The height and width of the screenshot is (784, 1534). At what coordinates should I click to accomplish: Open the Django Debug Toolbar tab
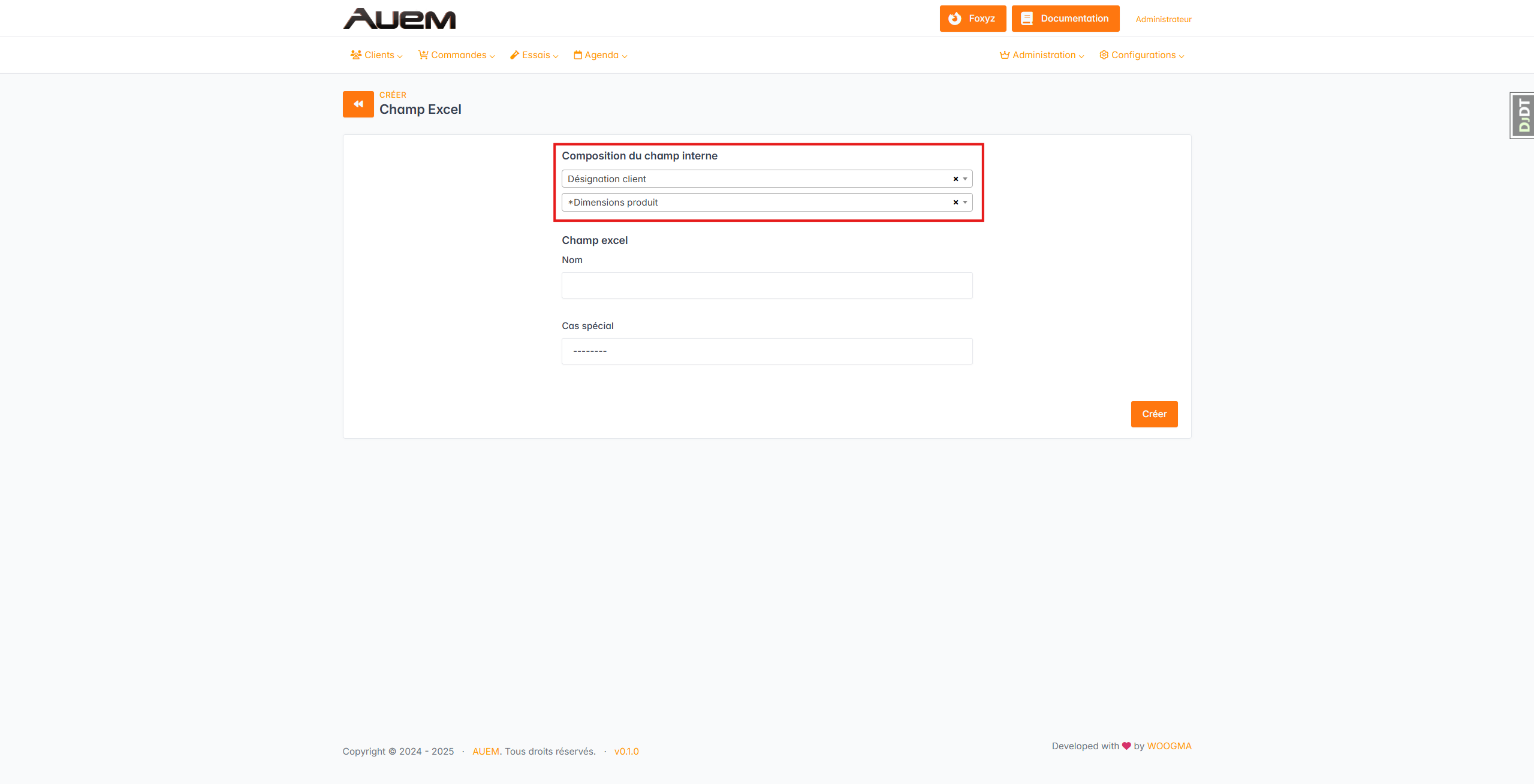pos(1523,116)
